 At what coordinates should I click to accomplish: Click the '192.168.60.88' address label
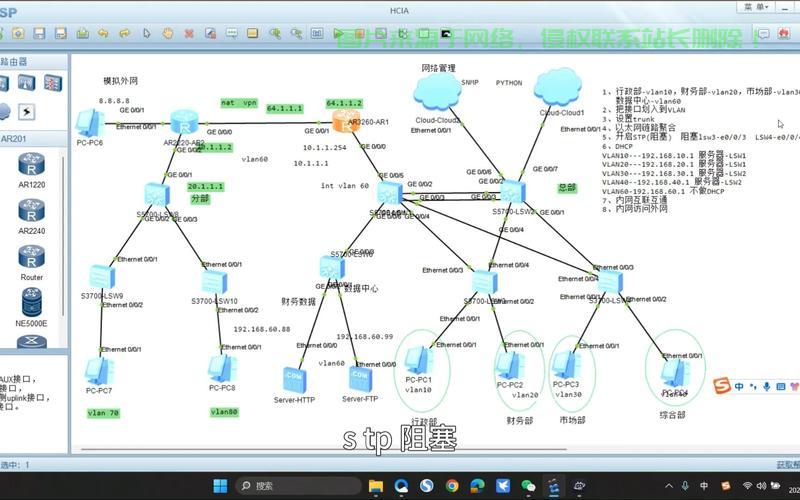[x=262, y=329]
